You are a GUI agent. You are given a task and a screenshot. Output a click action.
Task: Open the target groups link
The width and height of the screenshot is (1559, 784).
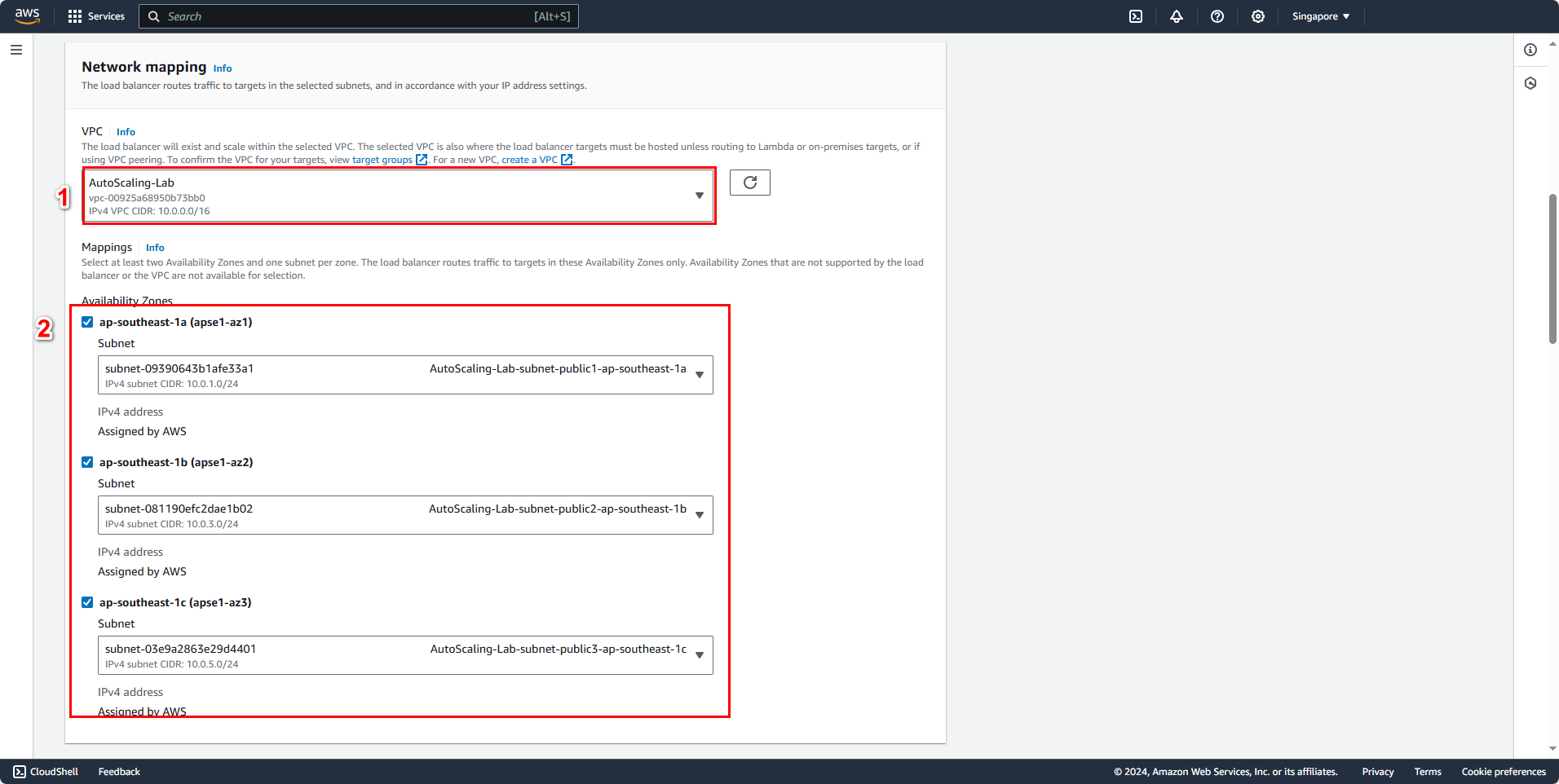tap(381, 160)
